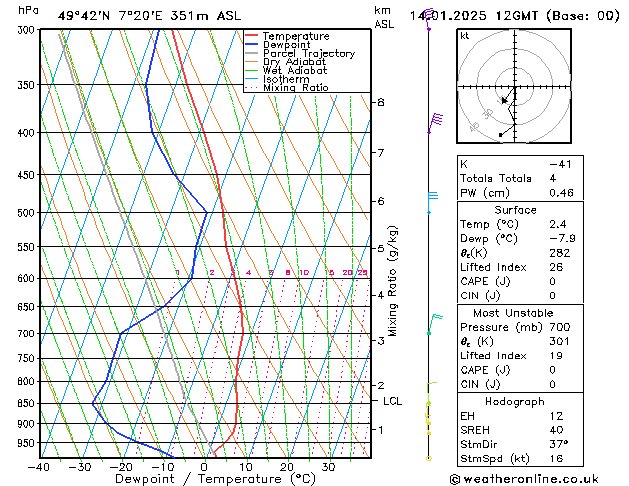Click the LCL level label
The image size is (629, 486).
pyautogui.click(x=392, y=401)
